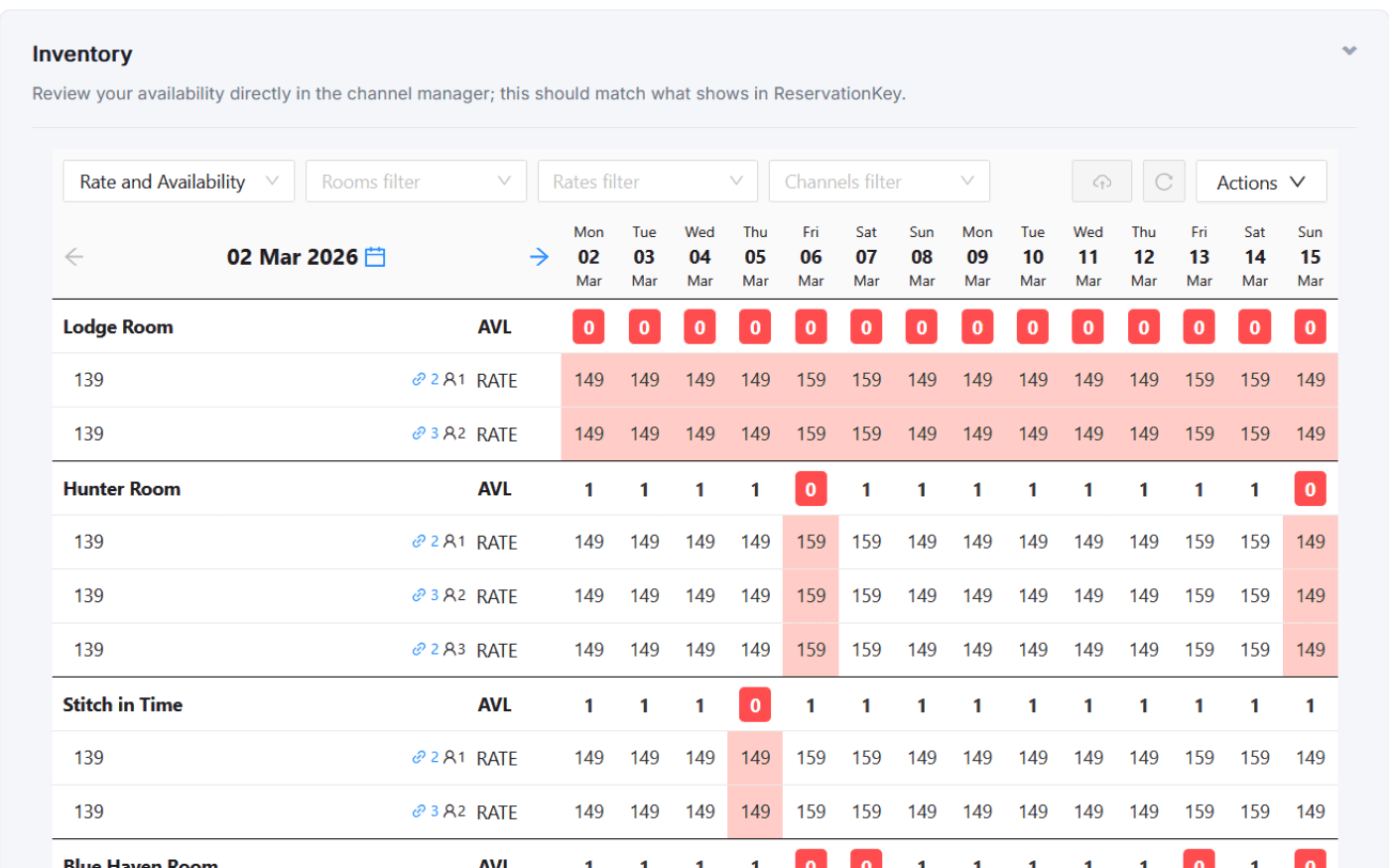Open the Channels filter dropdown
The image size is (1389, 868).
tap(879, 182)
